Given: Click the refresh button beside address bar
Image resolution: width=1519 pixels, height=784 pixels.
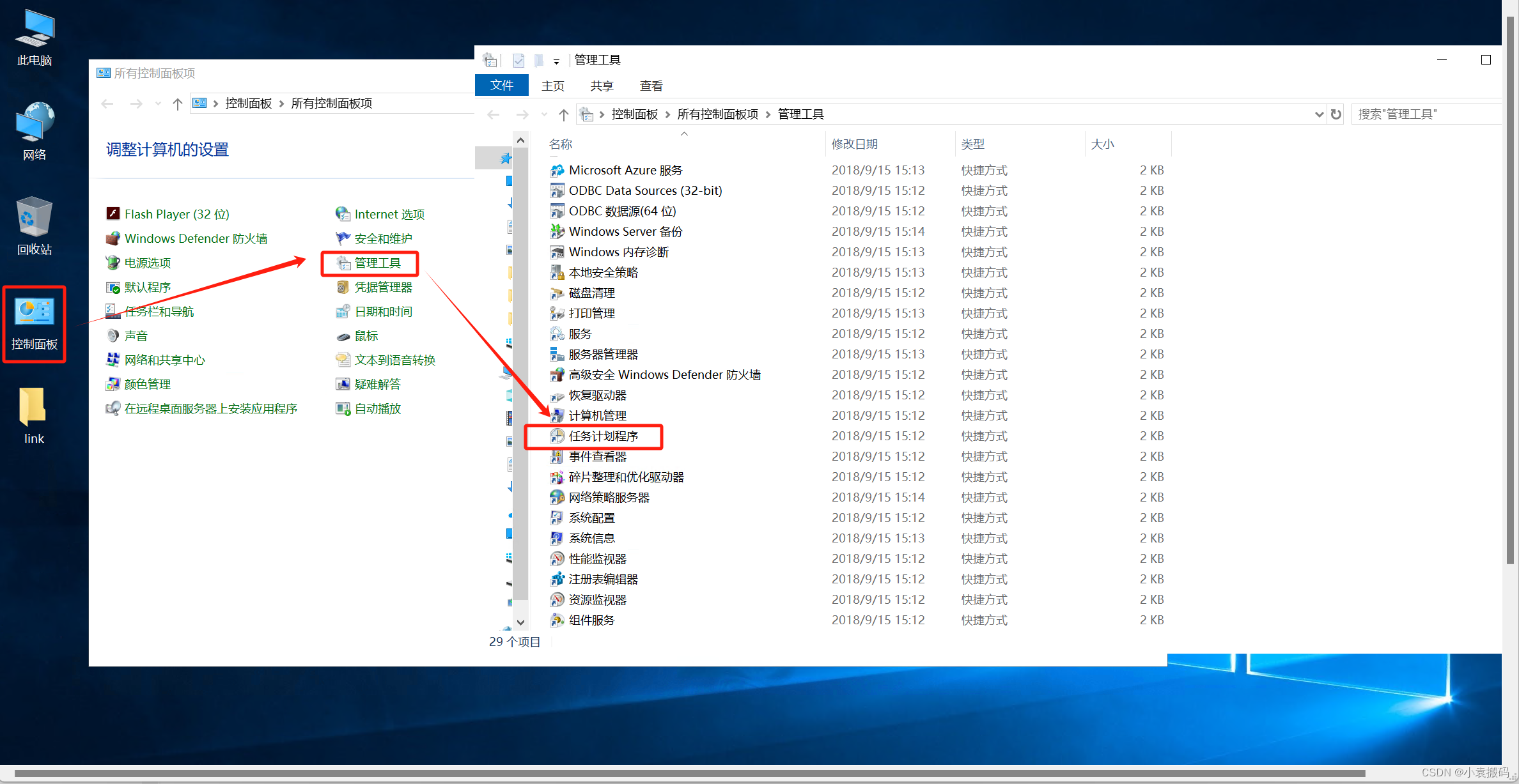Looking at the screenshot, I should coord(1336,114).
